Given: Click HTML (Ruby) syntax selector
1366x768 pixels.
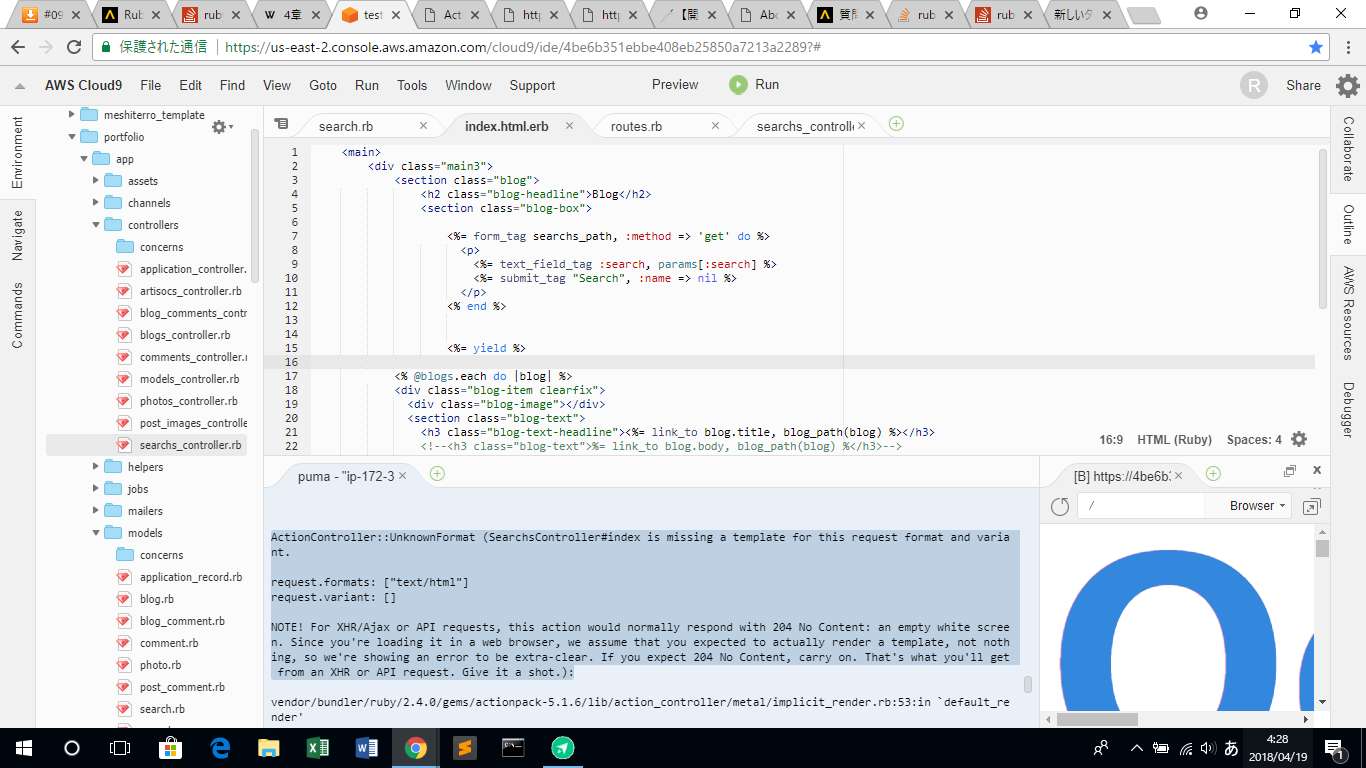Looking at the screenshot, I should pos(1174,440).
